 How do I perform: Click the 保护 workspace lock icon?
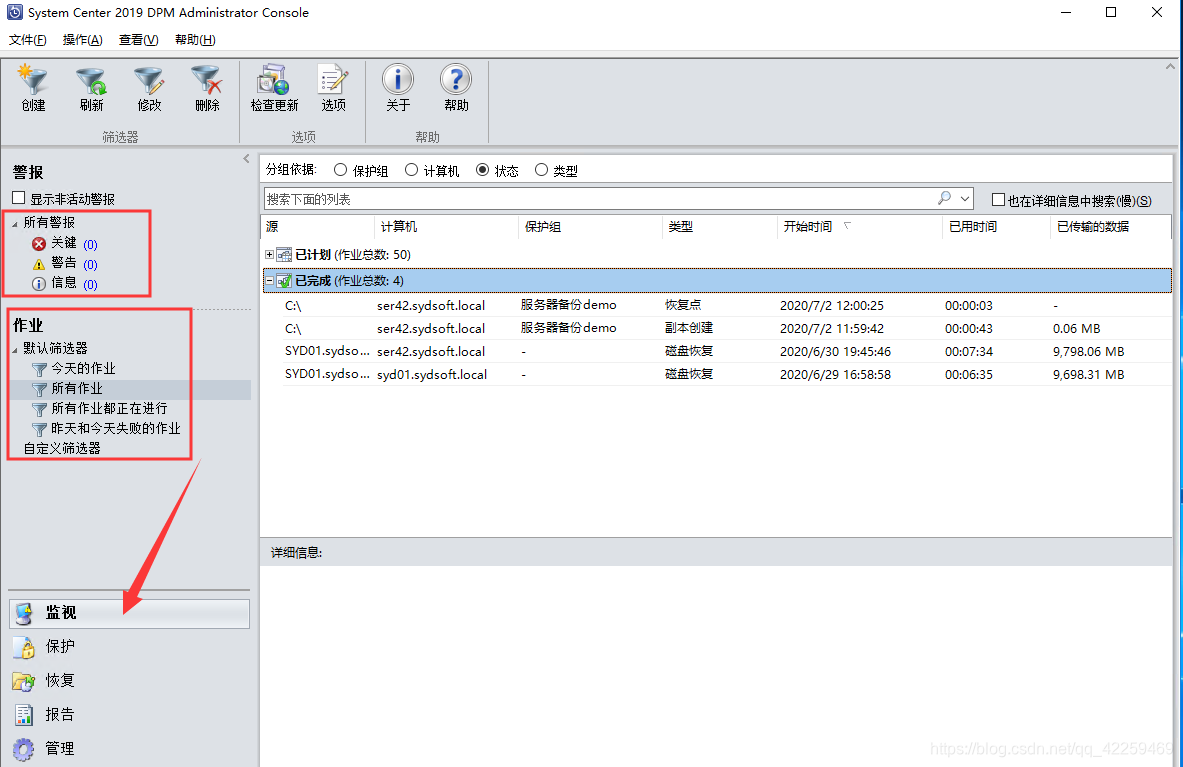tap(24, 647)
